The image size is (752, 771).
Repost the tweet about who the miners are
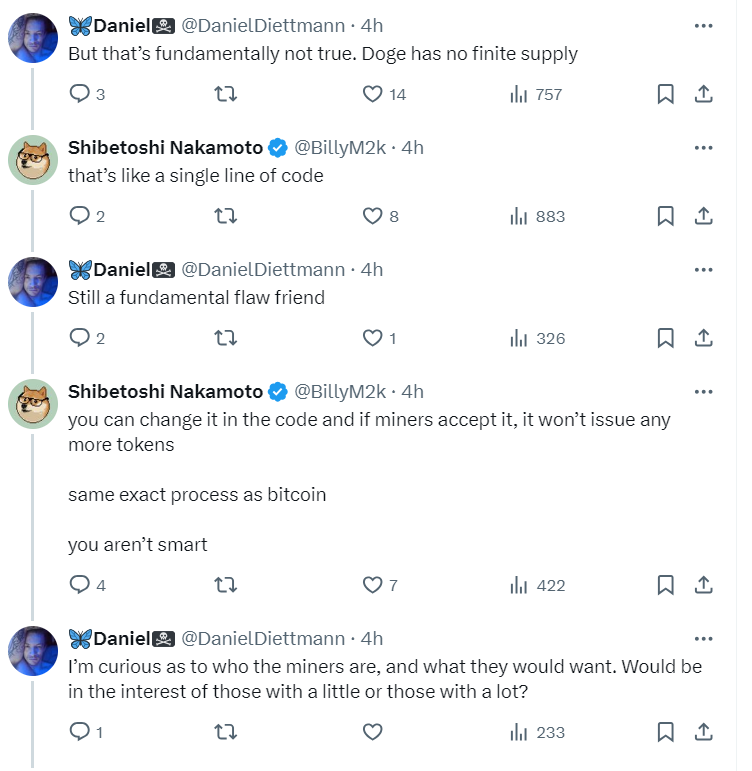click(x=226, y=732)
